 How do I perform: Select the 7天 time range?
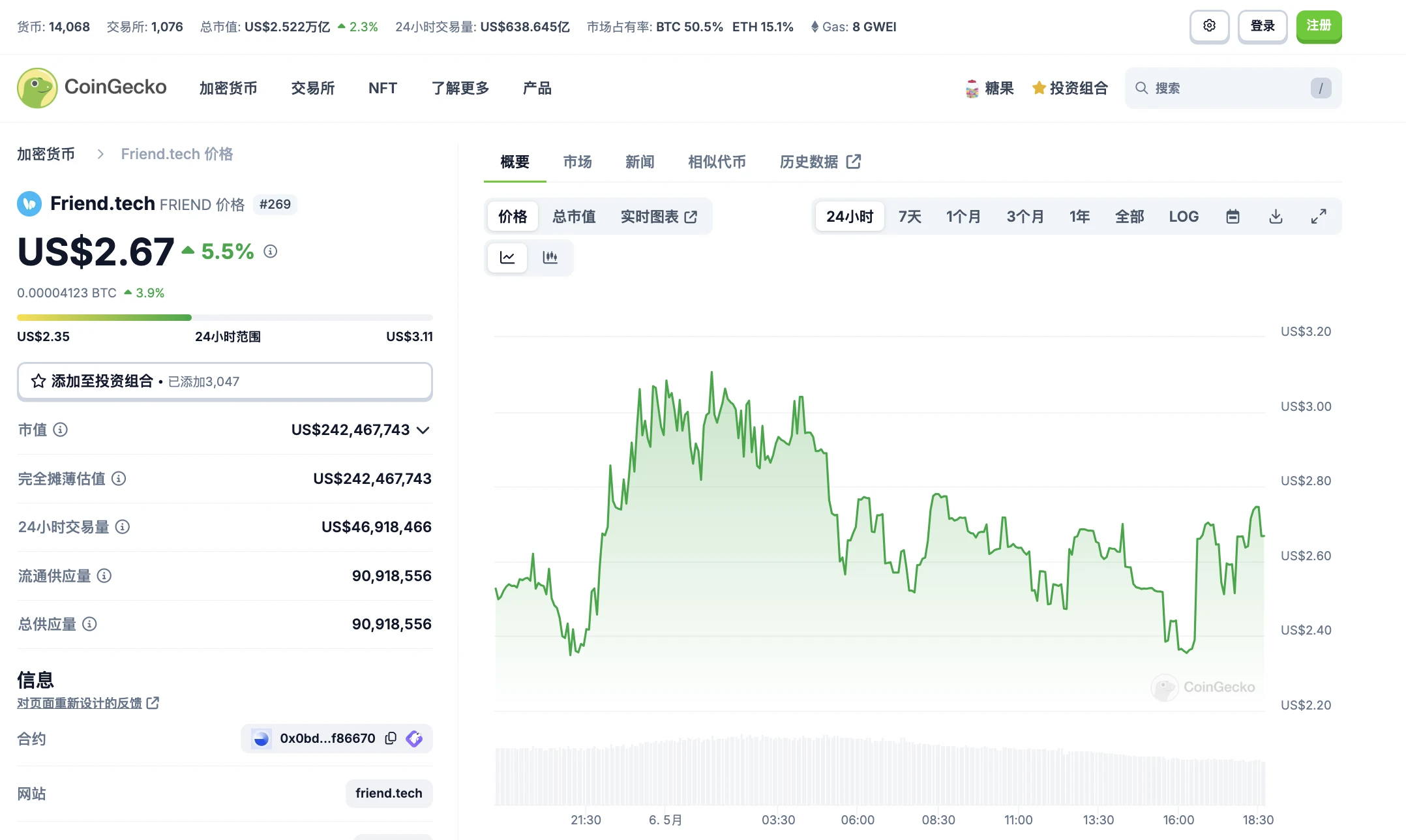909,216
